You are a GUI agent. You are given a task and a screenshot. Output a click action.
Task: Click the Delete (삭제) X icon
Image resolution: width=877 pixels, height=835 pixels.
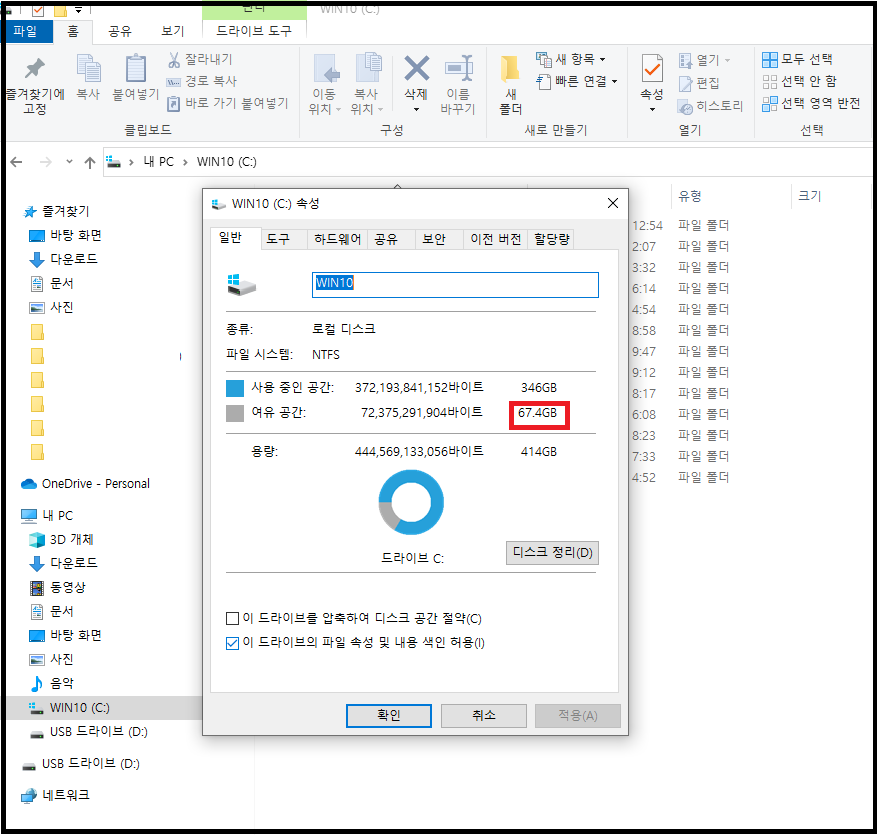coord(417,69)
